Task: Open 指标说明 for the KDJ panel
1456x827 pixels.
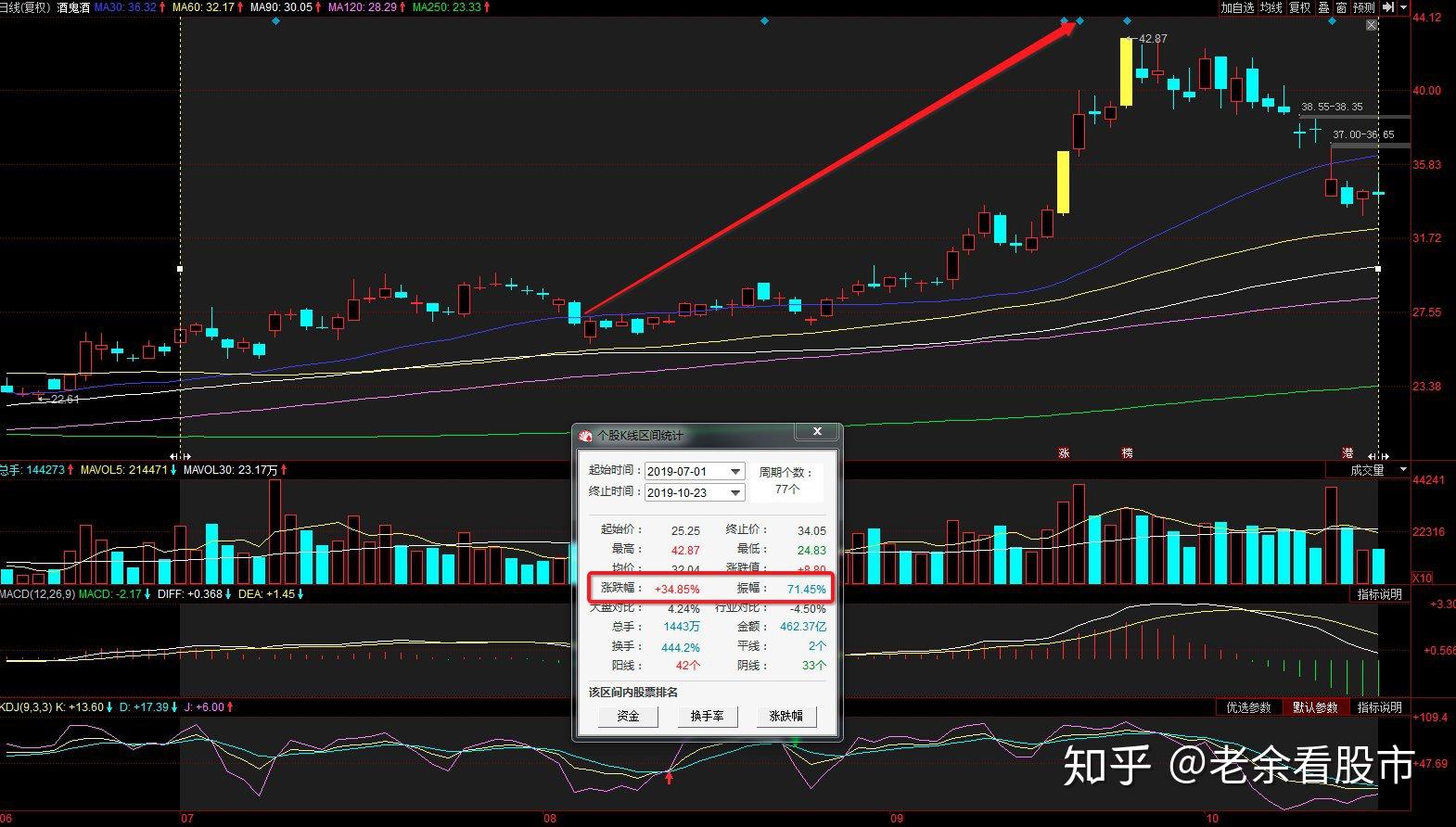Action: click(x=1379, y=707)
